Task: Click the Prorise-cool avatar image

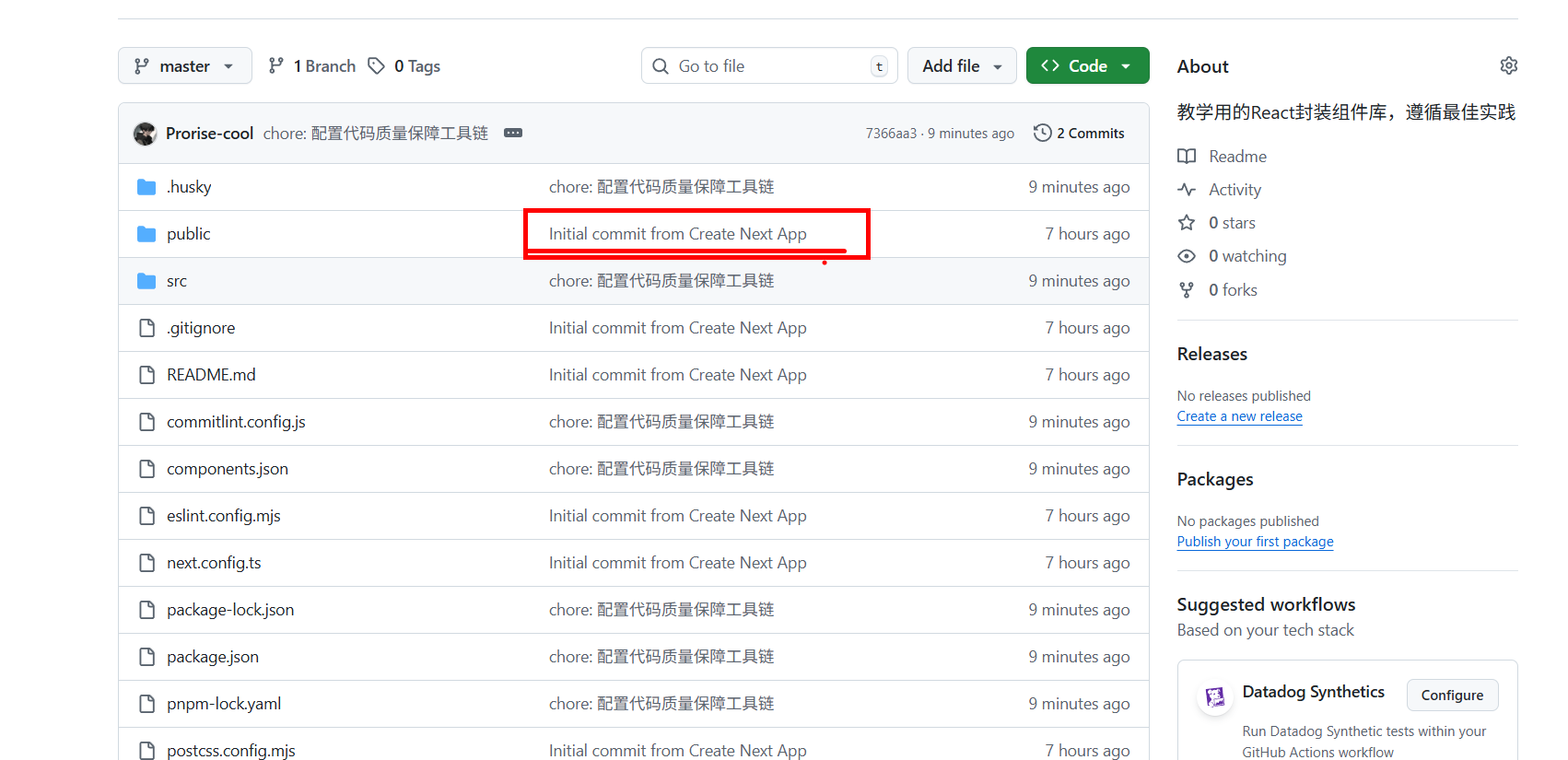Action: click(145, 134)
